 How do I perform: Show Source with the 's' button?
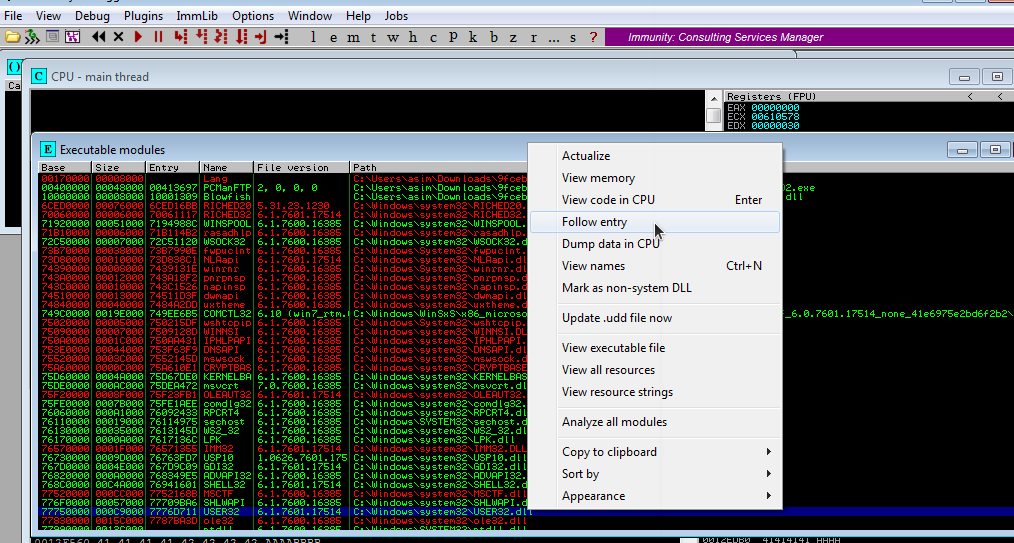pyautogui.click(x=573, y=37)
